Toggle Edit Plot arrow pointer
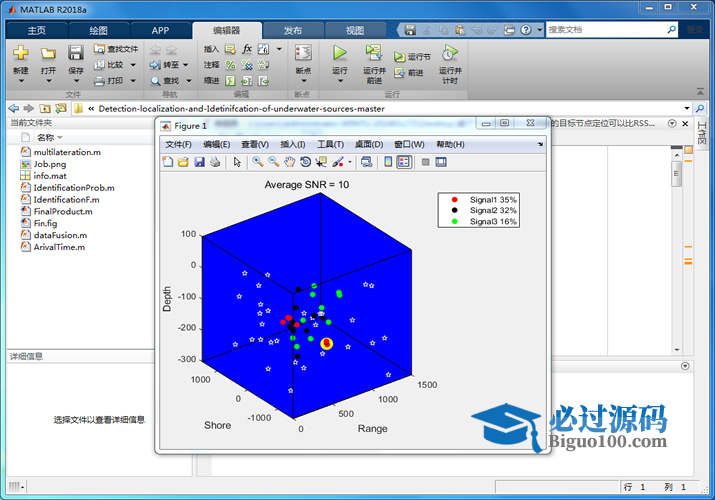Image resolution: width=715 pixels, height=500 pixels. [237, 162]
